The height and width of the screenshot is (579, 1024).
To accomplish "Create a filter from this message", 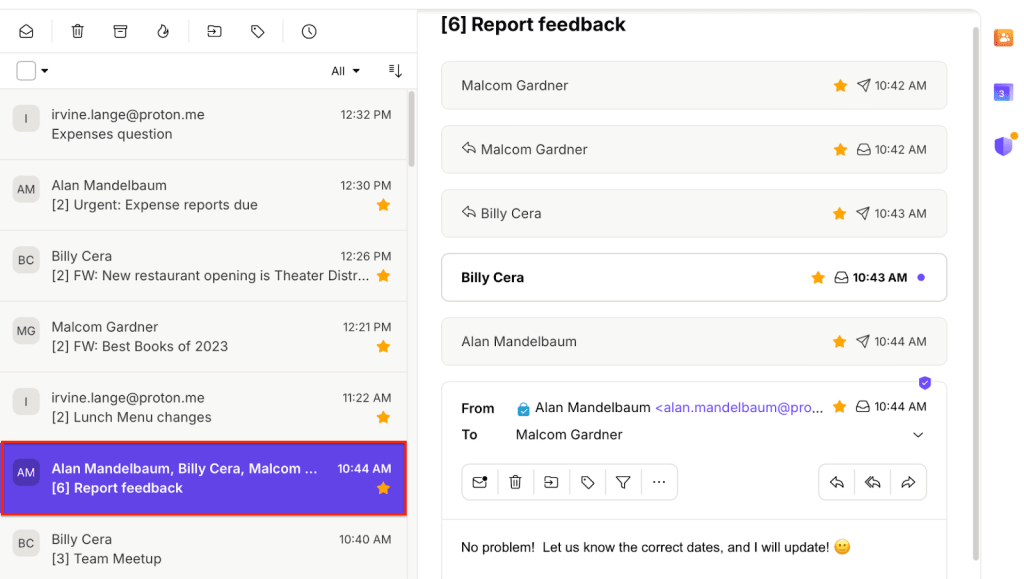I will click(x=623, y=481).
